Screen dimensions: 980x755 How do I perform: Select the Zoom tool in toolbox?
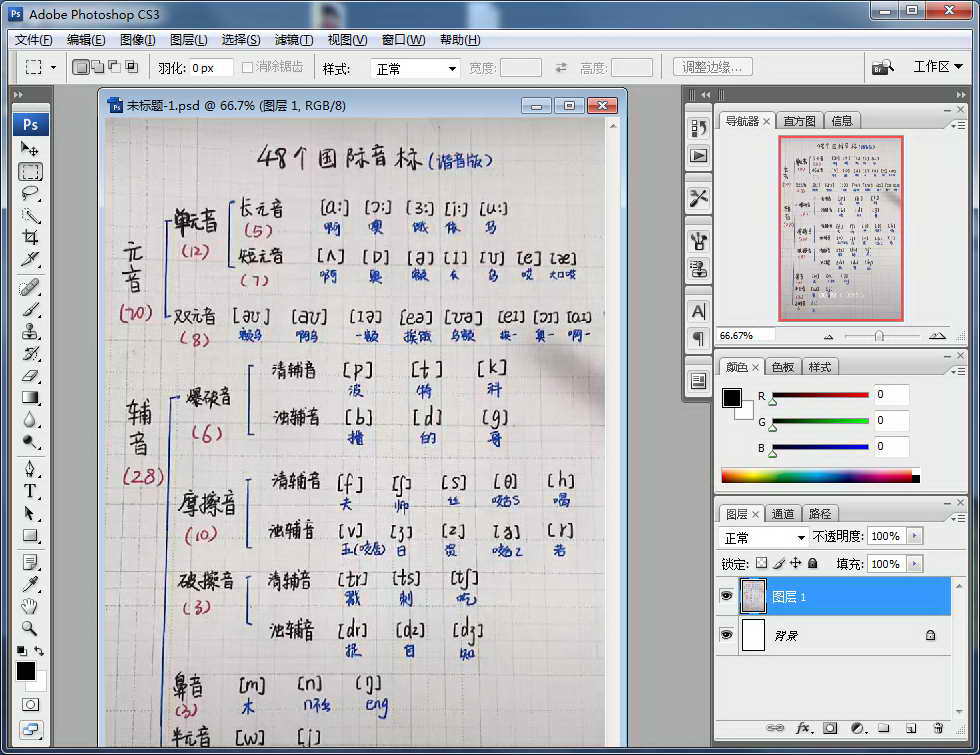[29, 628]
